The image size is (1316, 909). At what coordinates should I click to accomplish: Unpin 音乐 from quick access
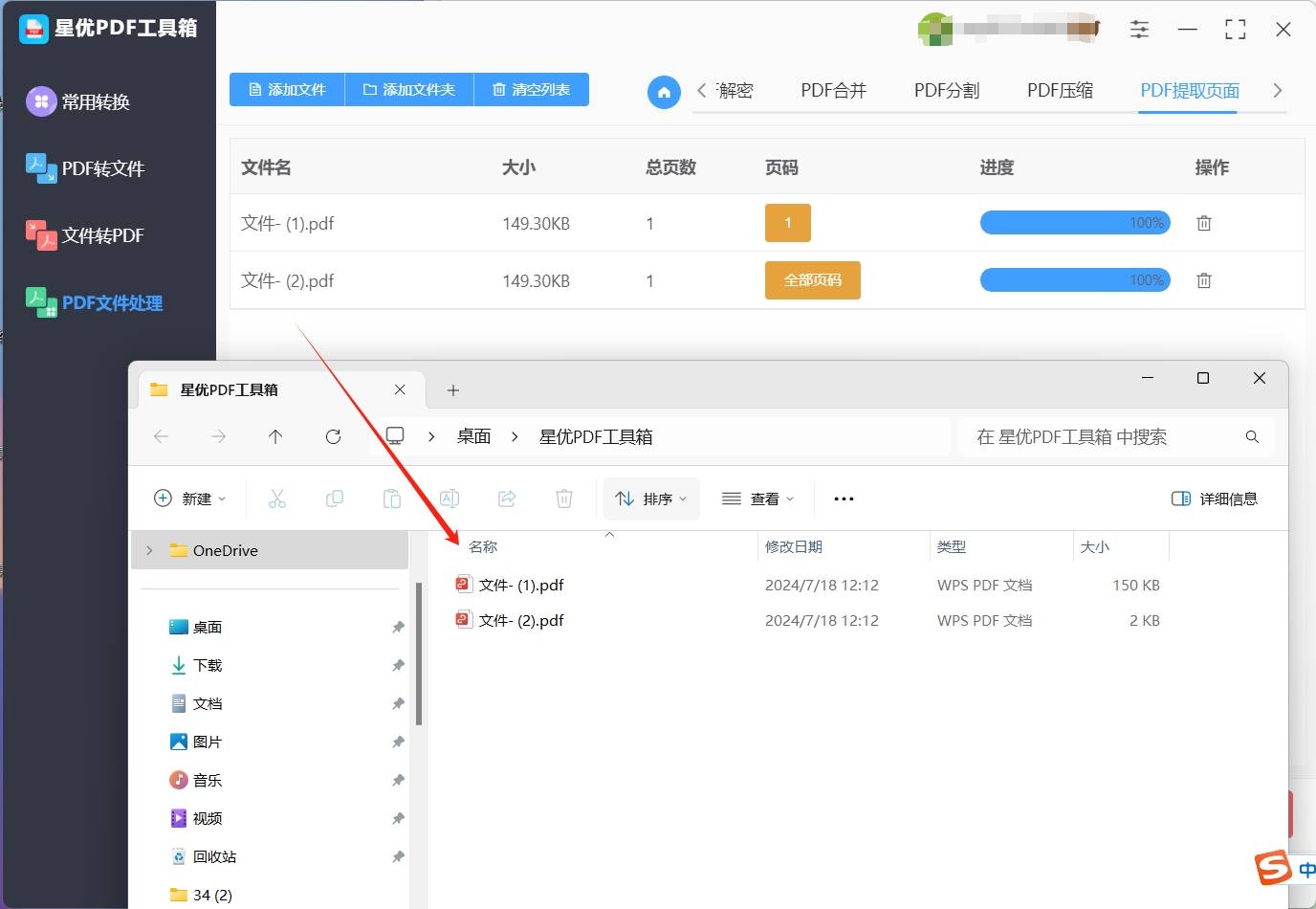point(398,780)
